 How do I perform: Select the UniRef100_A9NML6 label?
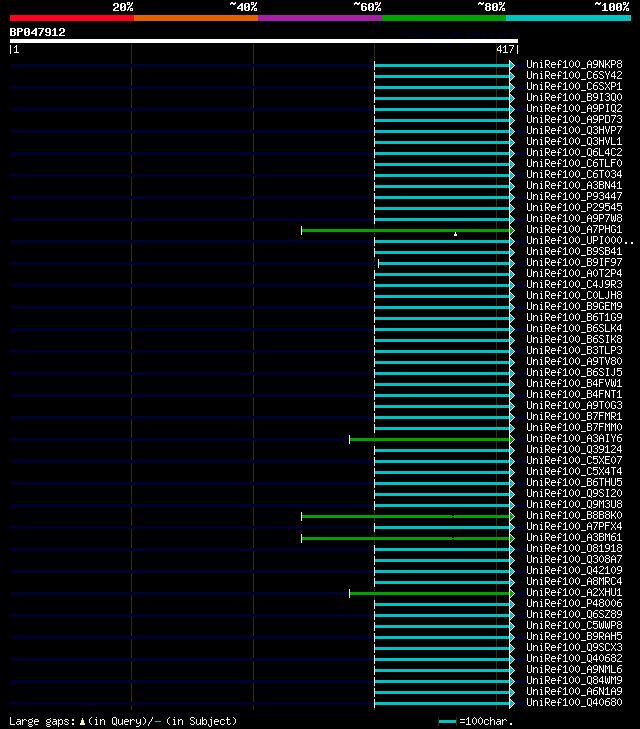click(574, 669)
